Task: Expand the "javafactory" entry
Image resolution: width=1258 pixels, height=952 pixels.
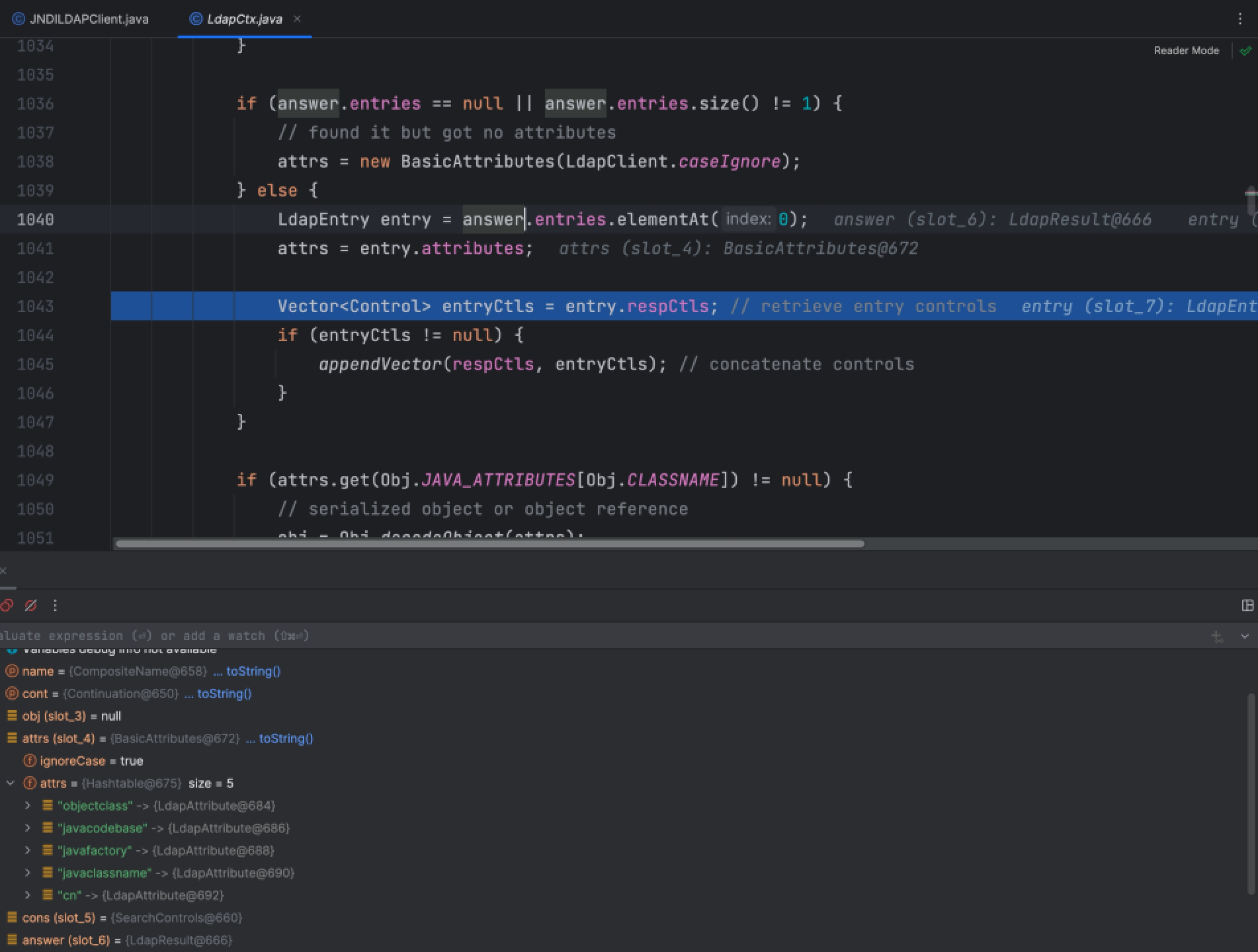Action: pyautogui.click(x=28, y=851)
